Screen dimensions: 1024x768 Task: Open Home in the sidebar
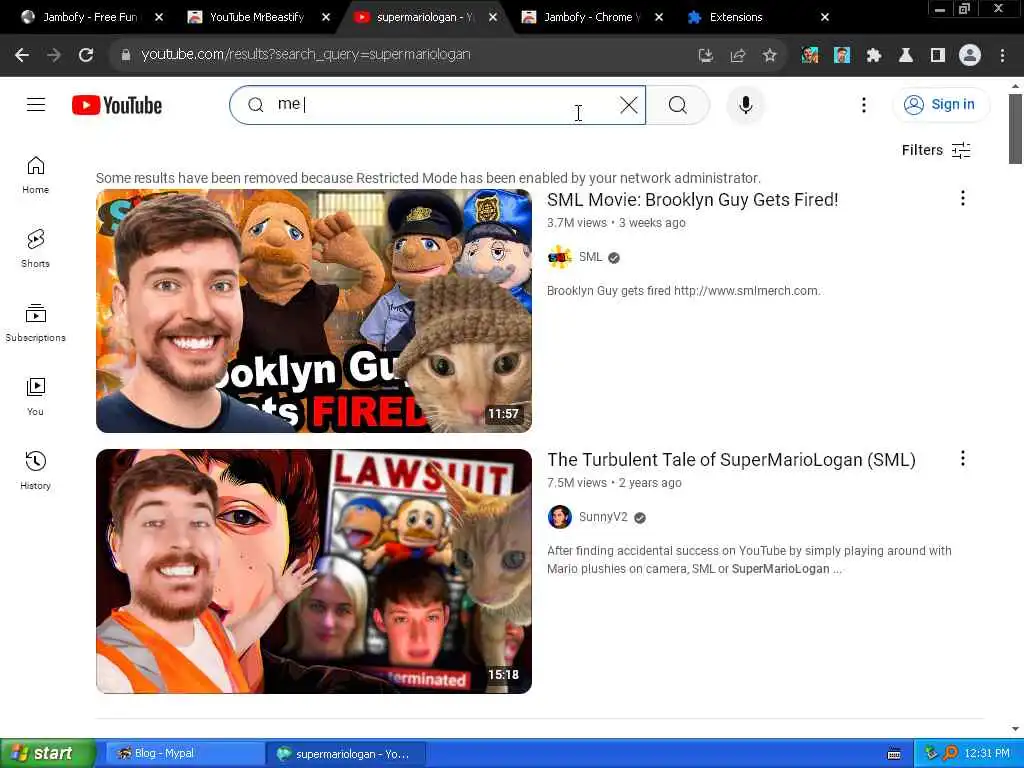coord(35,175)
